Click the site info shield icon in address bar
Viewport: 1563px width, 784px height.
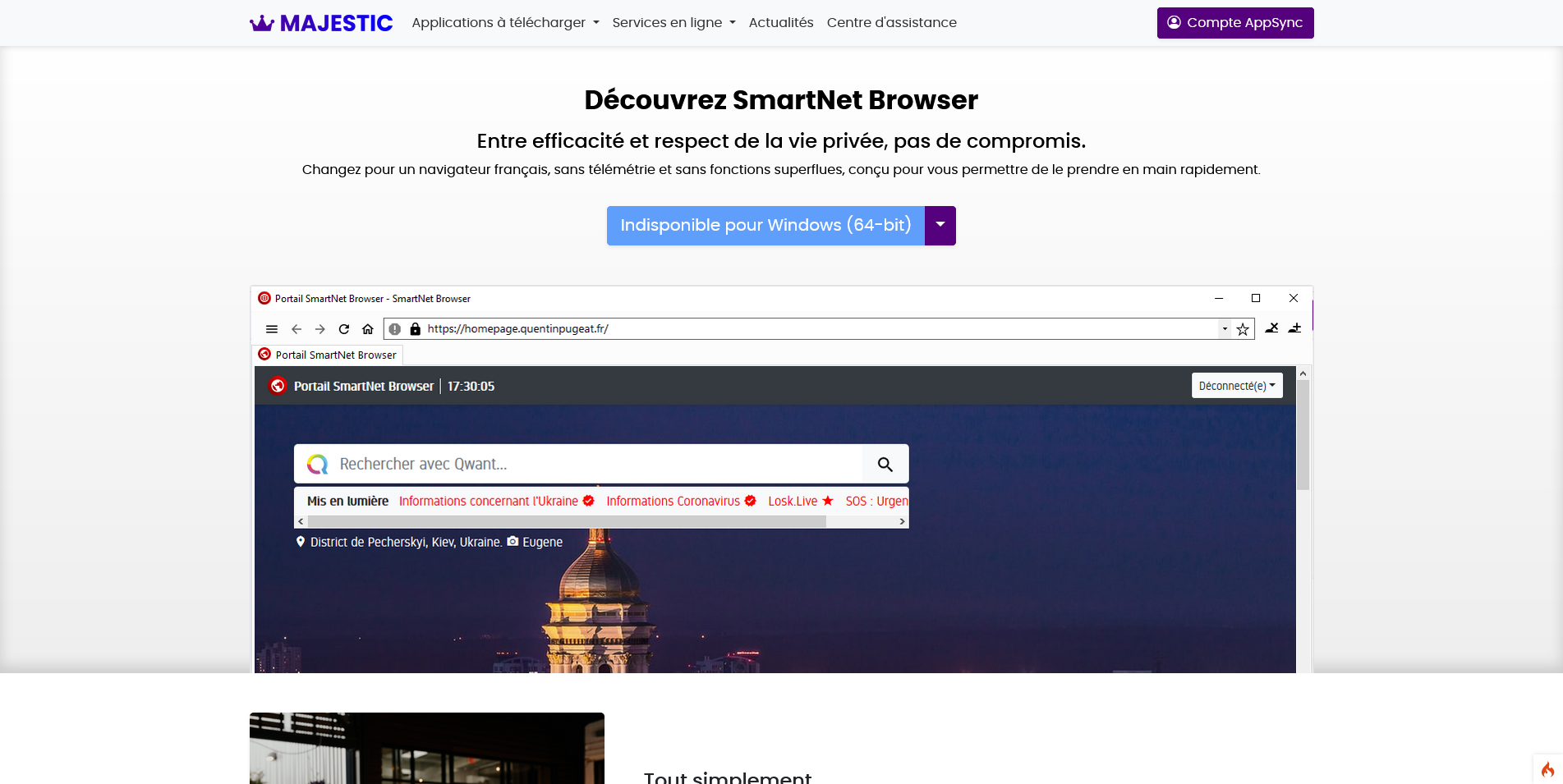[x=395, y=329]
